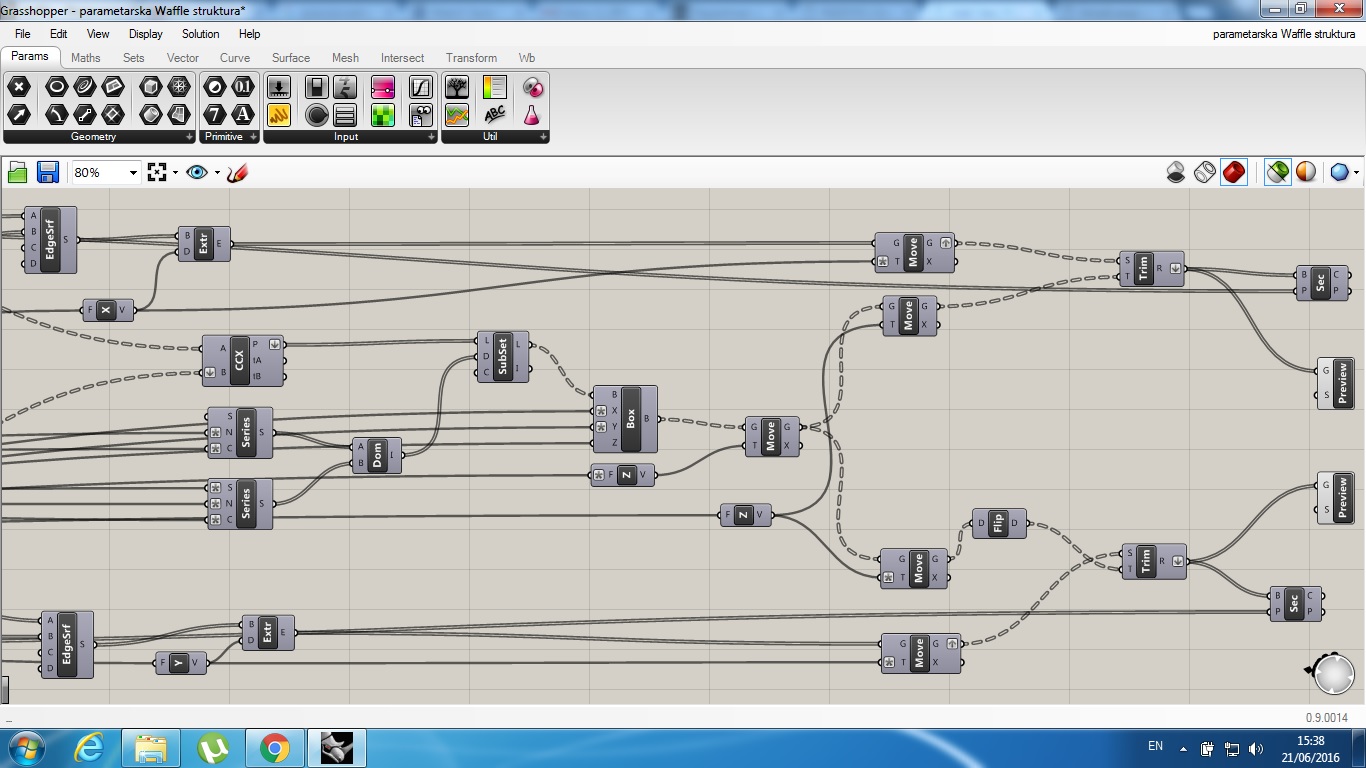Select the Boolean primitive icon
The image size is (1366, 768).
pyautogui.click(x=215, y=87)
